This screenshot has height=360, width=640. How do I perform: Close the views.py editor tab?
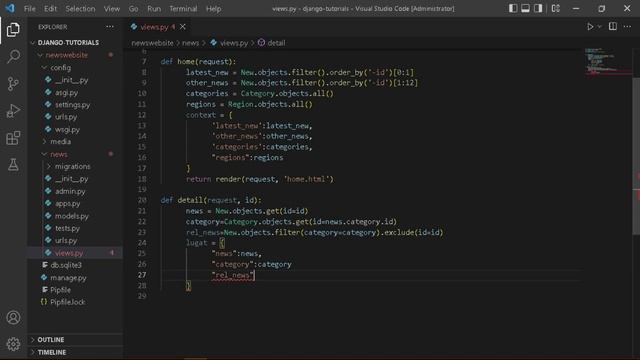(183, 27)
